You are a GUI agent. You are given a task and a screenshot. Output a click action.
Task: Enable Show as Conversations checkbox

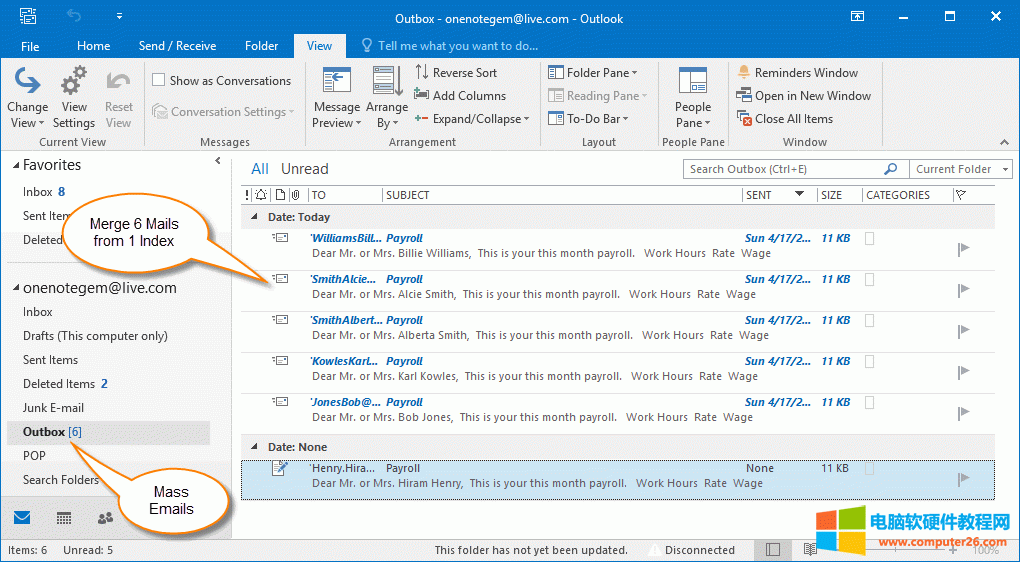(159, 81)
